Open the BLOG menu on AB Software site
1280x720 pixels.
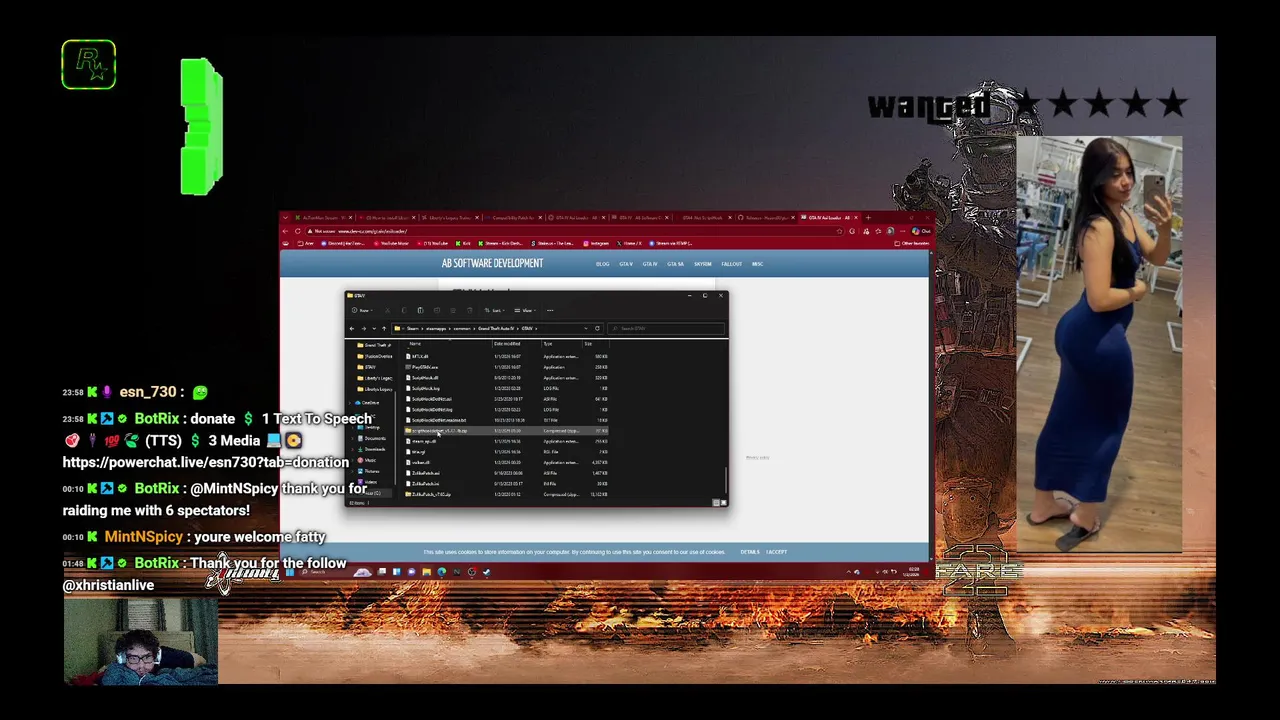pos(603,264)
